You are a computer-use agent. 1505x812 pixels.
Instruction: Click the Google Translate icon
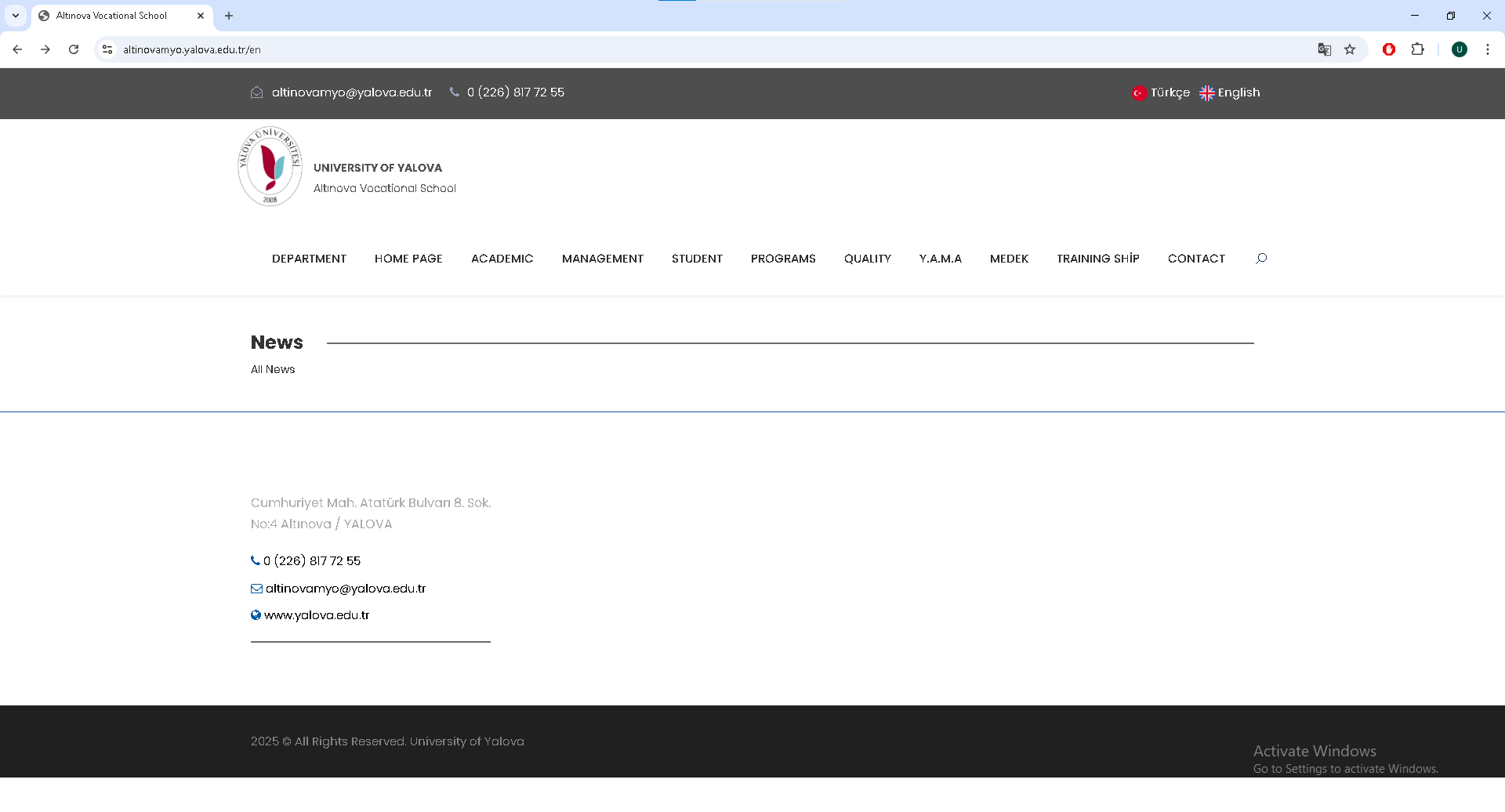(x=1325, y=49)
